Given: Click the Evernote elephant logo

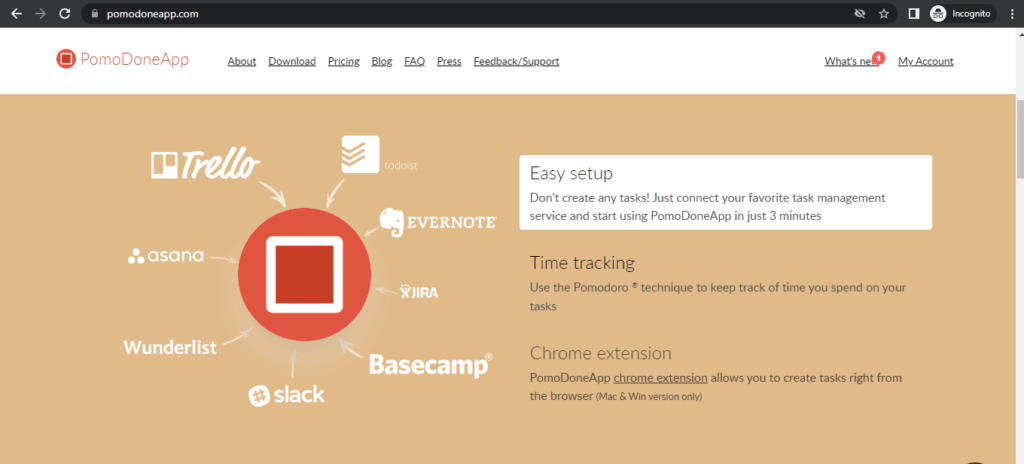Looking at the screenshot, I should (x=392, y=222).
